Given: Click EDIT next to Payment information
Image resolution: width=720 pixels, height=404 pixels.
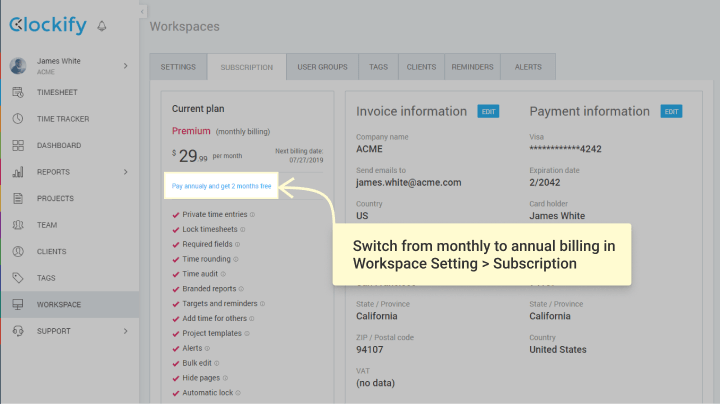Looking at the screenshot, I should [671, 112].
